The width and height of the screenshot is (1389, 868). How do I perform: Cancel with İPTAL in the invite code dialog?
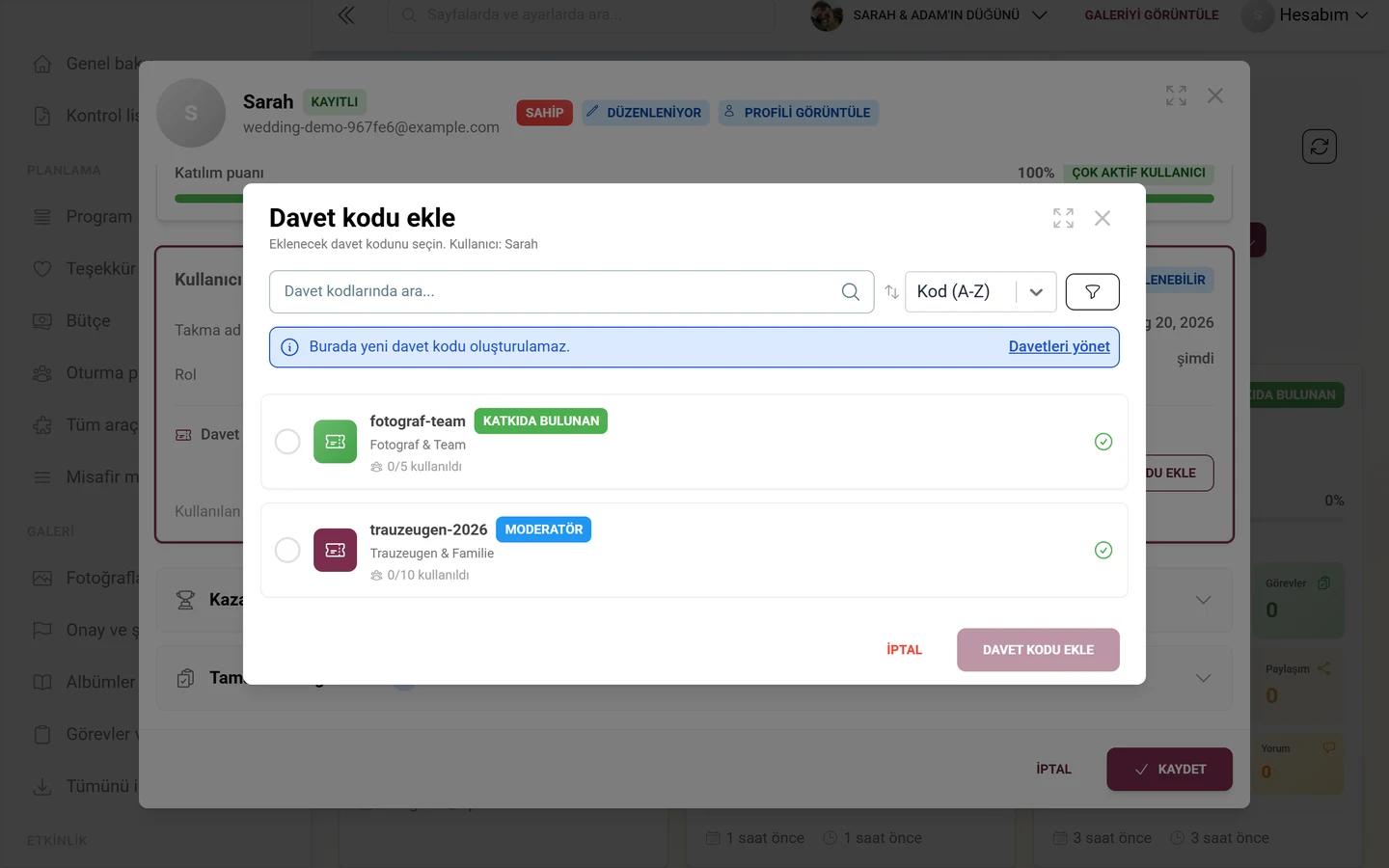coord(904,650)
